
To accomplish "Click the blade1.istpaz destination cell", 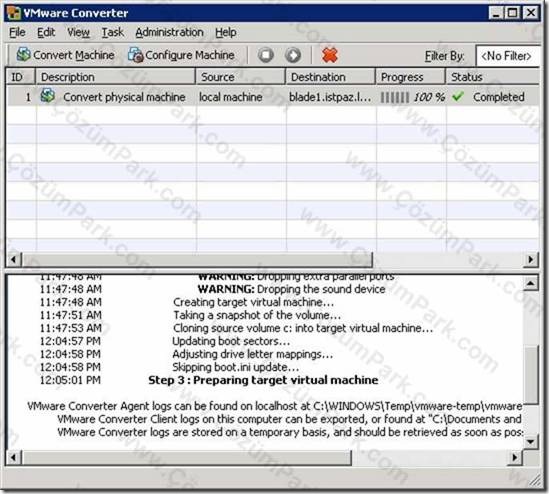I will click(x=330, y=97).
